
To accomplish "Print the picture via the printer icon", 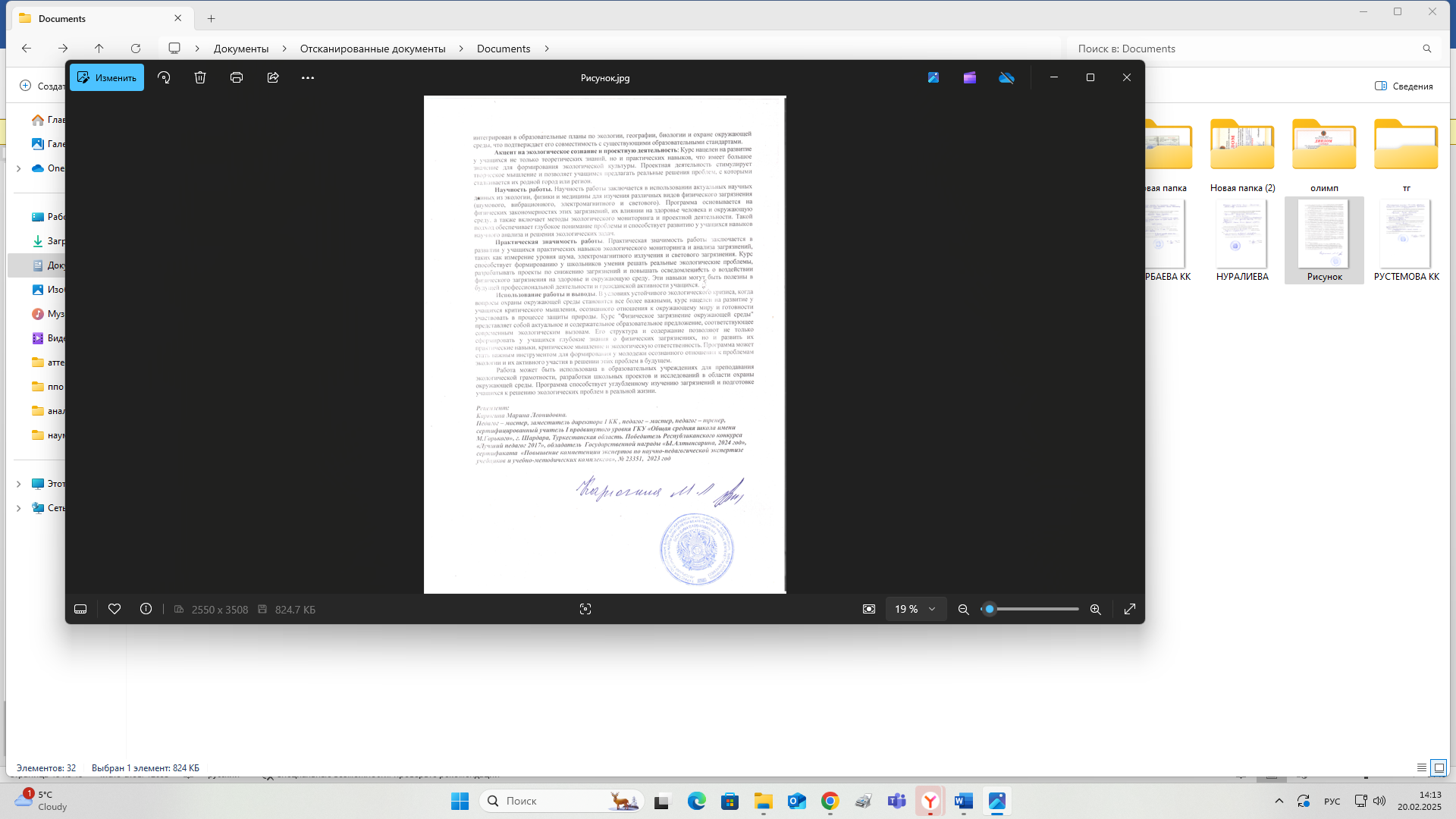I will click(237, 77).
